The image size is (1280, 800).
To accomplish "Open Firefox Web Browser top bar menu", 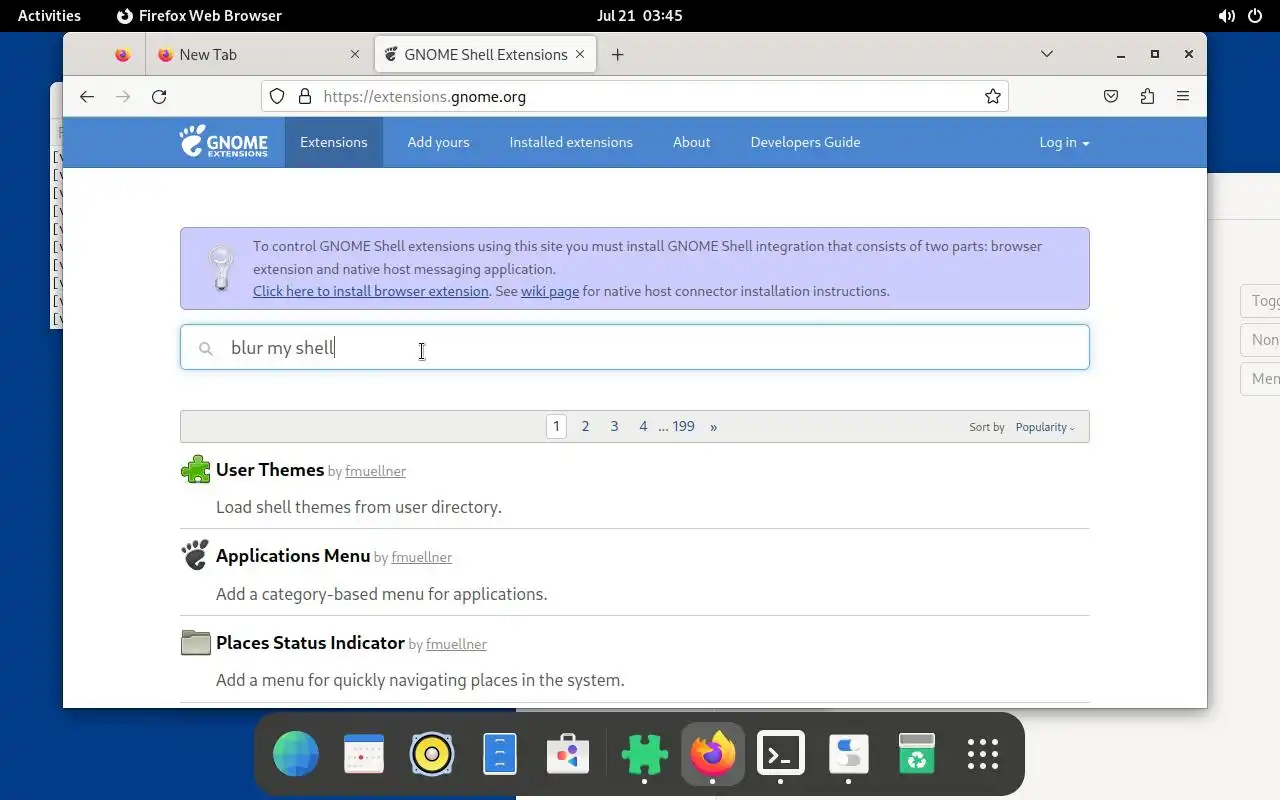I will click(x=199, y=16).
